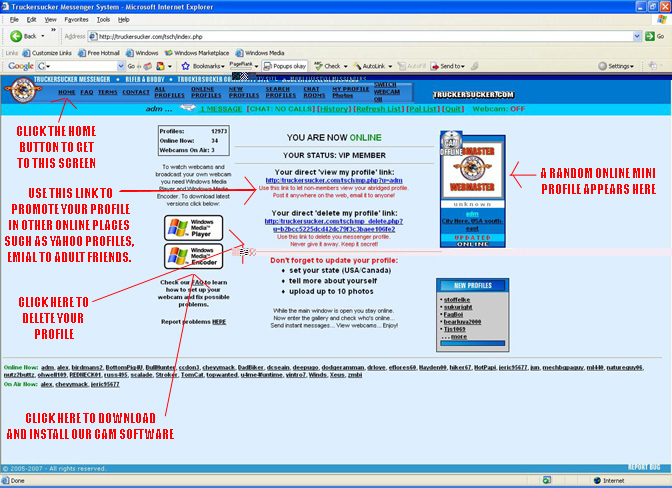The image size is (672, 488).
Task: Open ALL PROFILES nav link
Action: (169, 92)
